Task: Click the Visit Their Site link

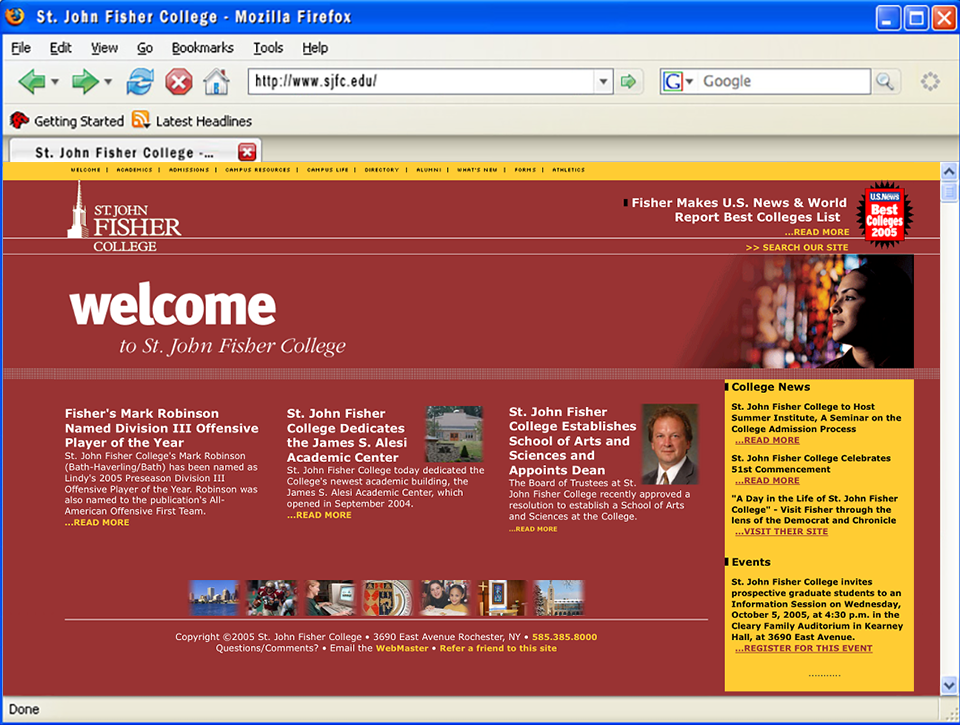Action: tap(781, 532)
